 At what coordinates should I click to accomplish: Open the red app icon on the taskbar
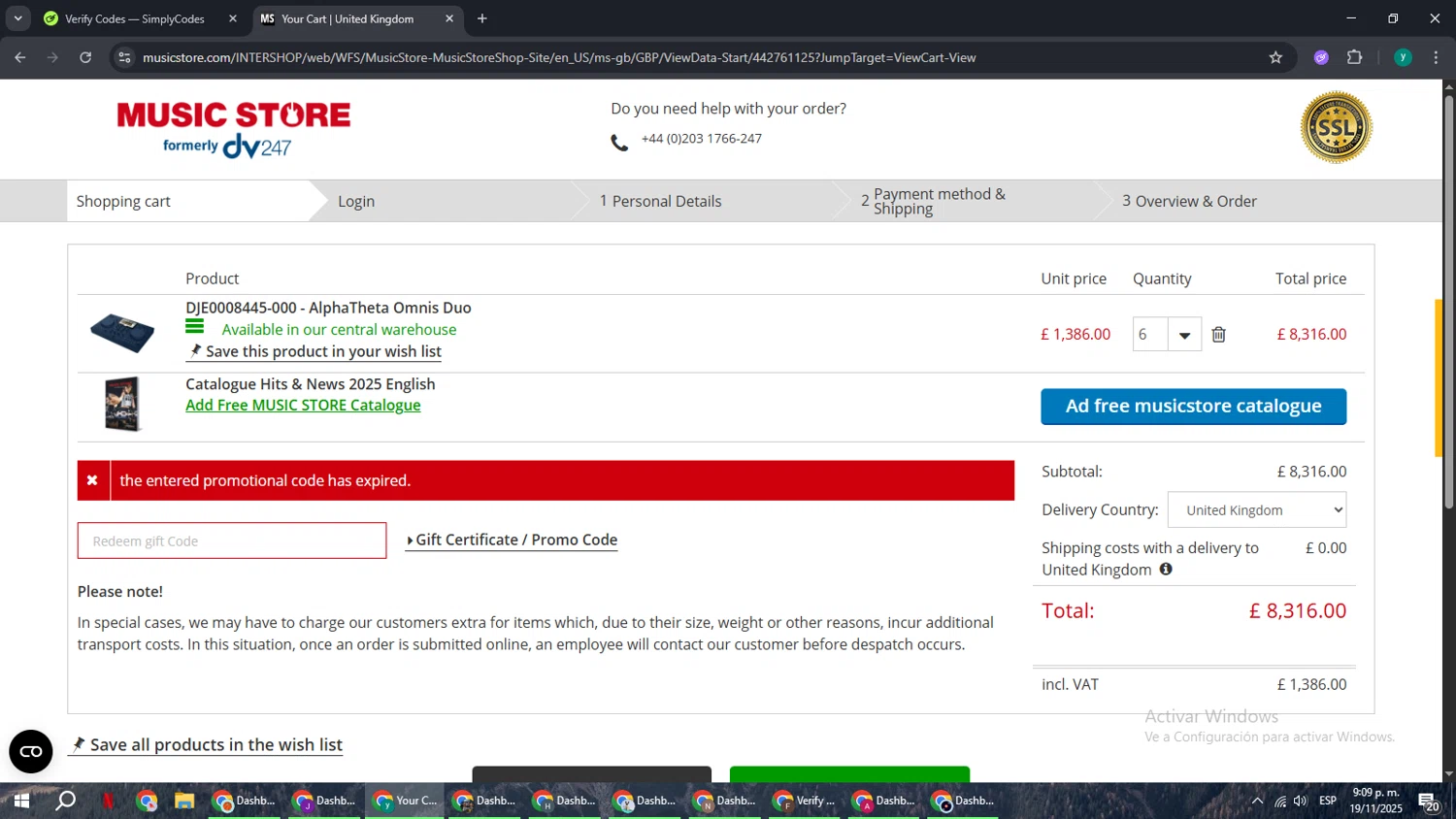[x=109, y=801]
